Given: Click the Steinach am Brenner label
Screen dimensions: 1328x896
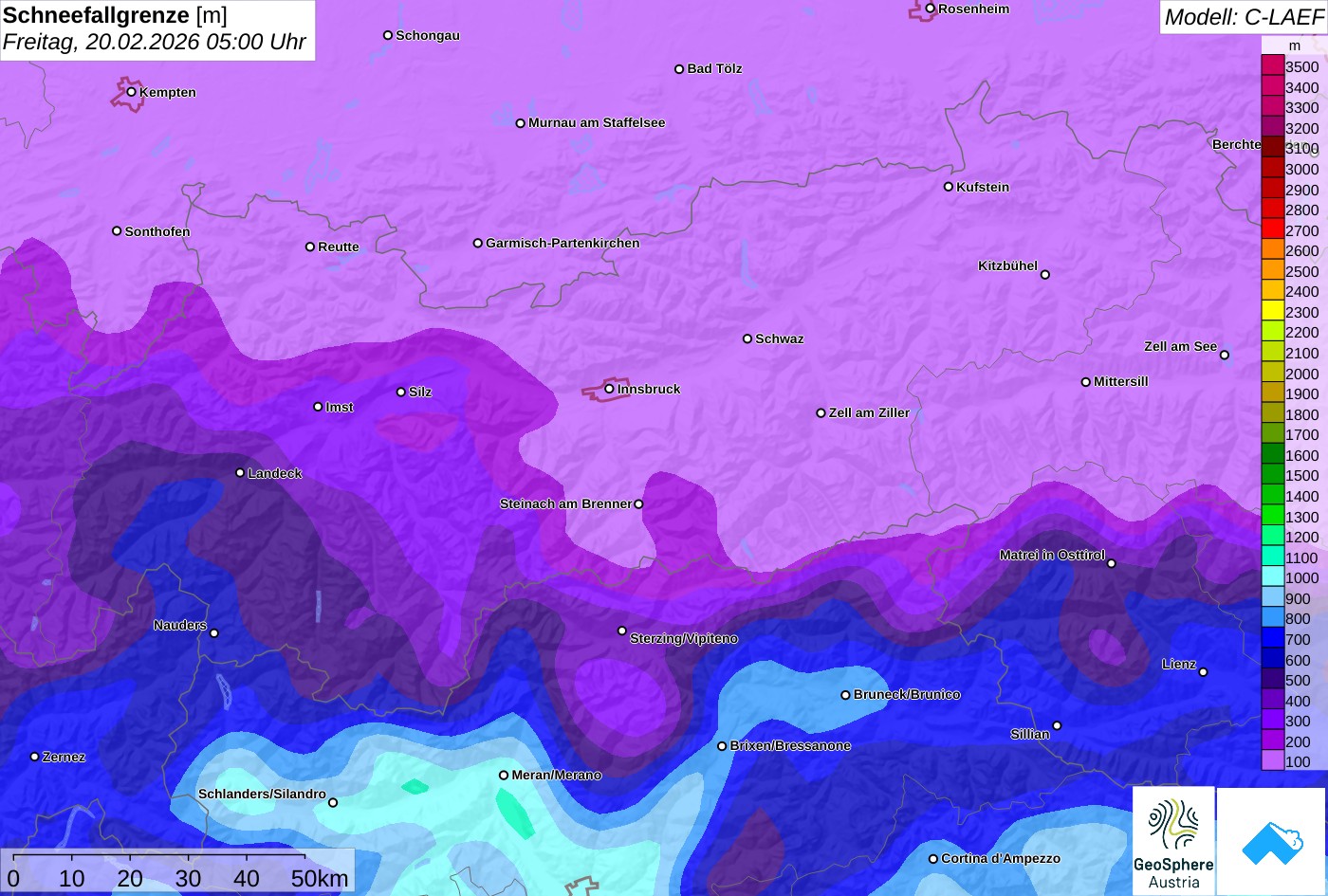Looking at the screenshot, I should pos(565,503).
